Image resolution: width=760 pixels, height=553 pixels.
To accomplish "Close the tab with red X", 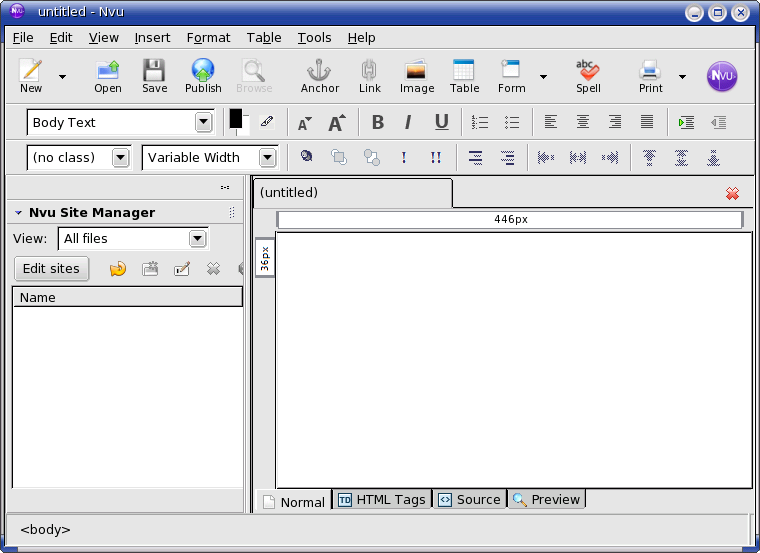I will (732, 194).
